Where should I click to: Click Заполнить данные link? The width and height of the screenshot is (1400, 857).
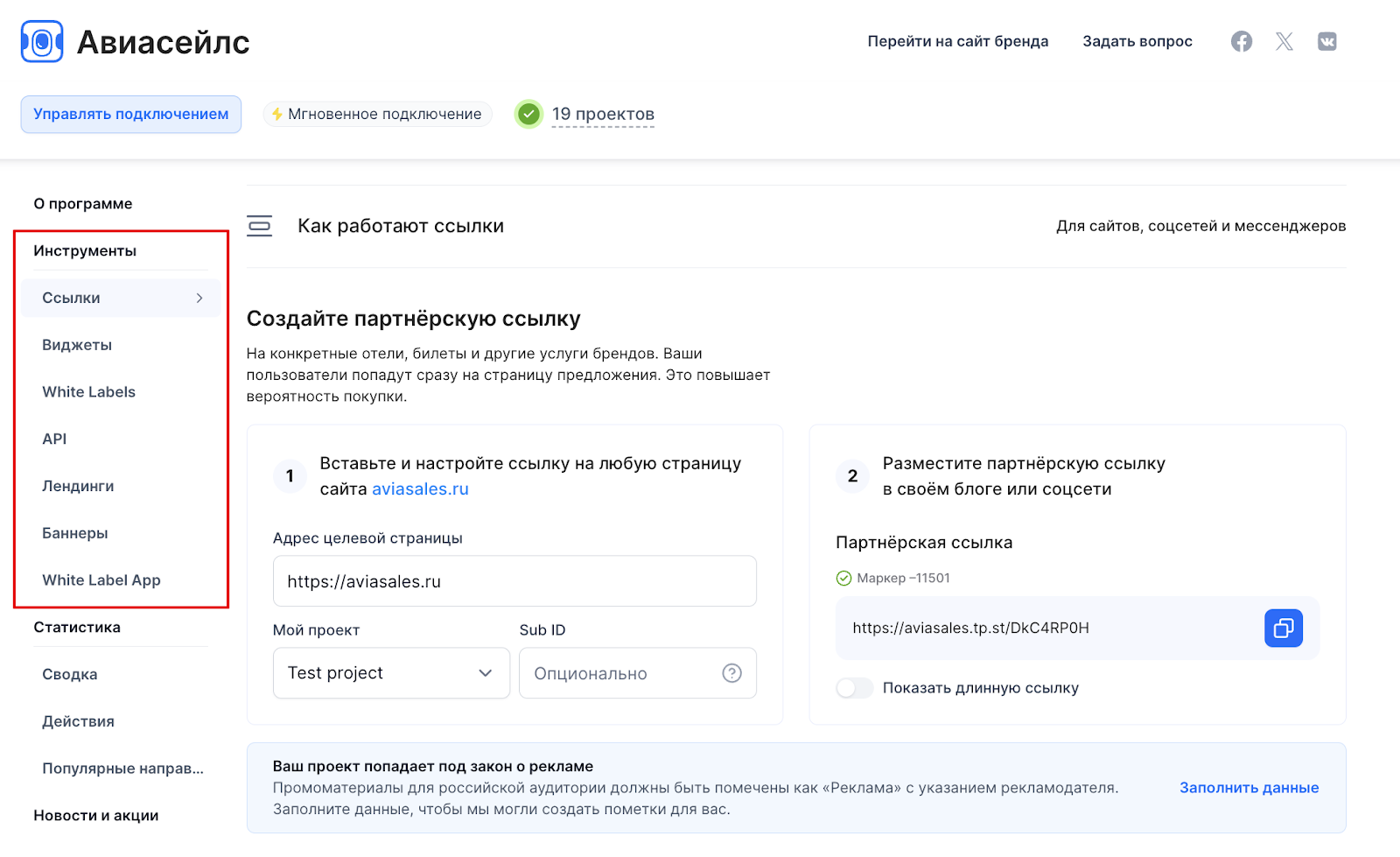coord(1249,788)
